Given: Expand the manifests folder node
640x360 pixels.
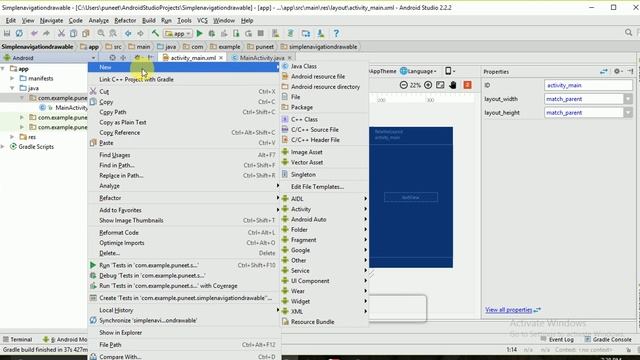Looking at the screenshot, I should pyautogui.click(x=13, y=78).
